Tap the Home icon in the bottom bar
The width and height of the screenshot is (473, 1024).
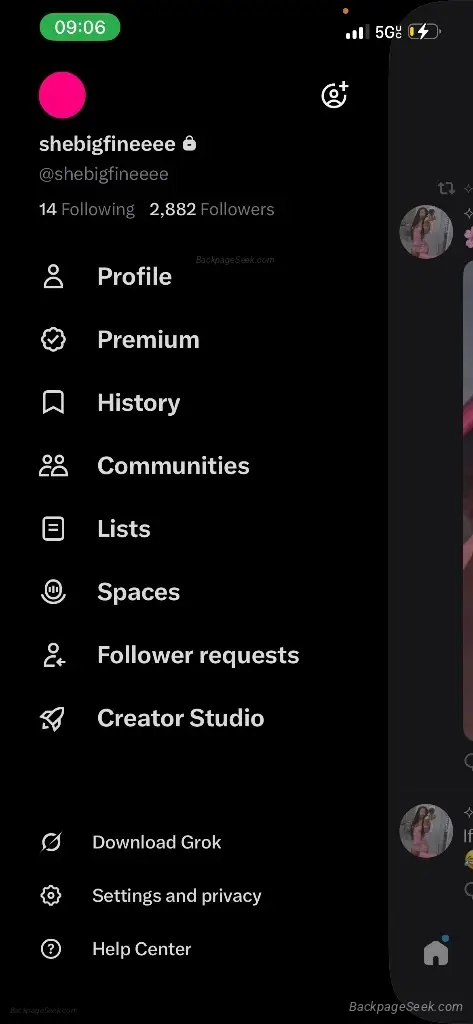click(x=436, y=953)
